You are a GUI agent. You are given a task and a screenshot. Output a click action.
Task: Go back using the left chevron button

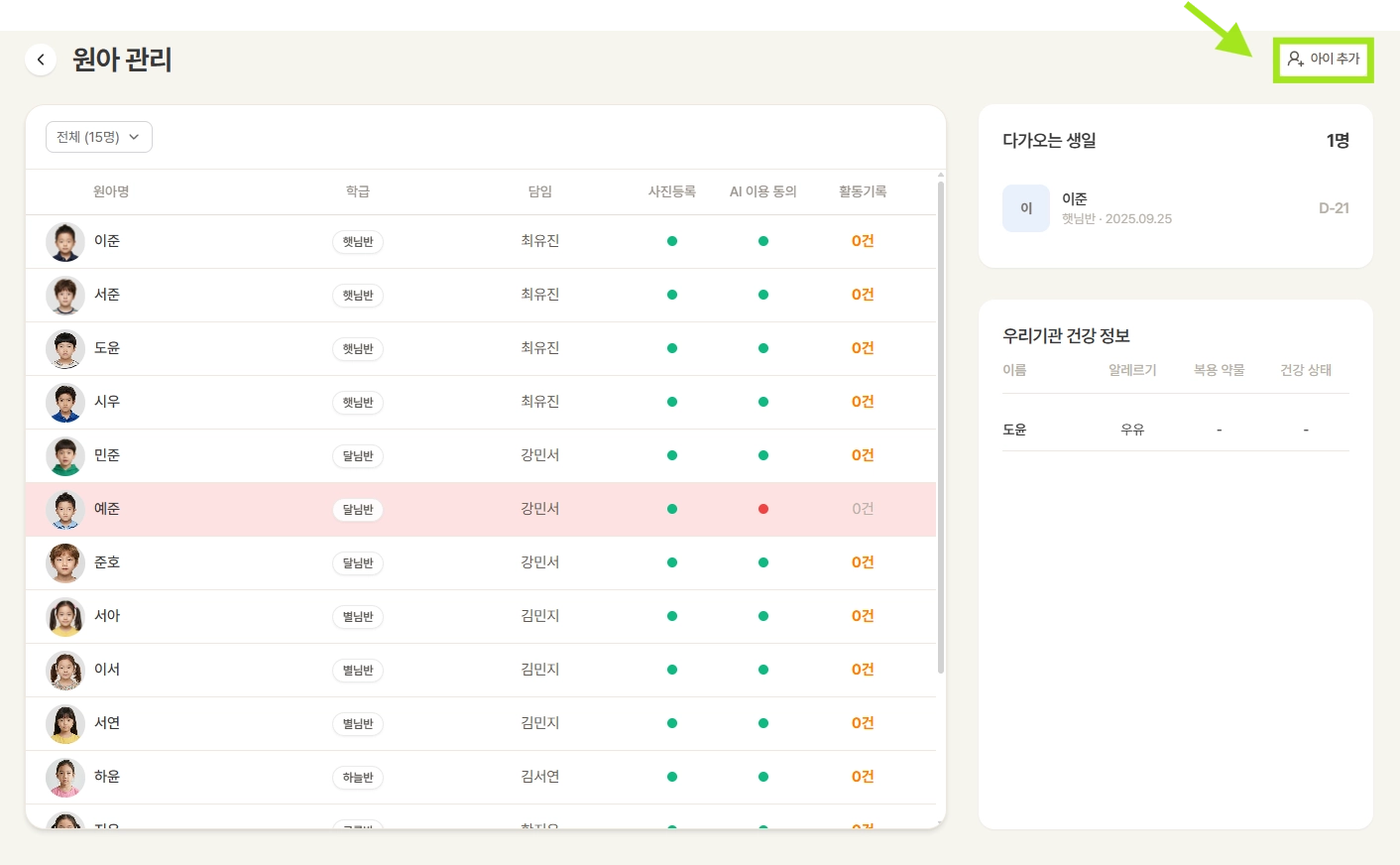[x=41, y=60]
